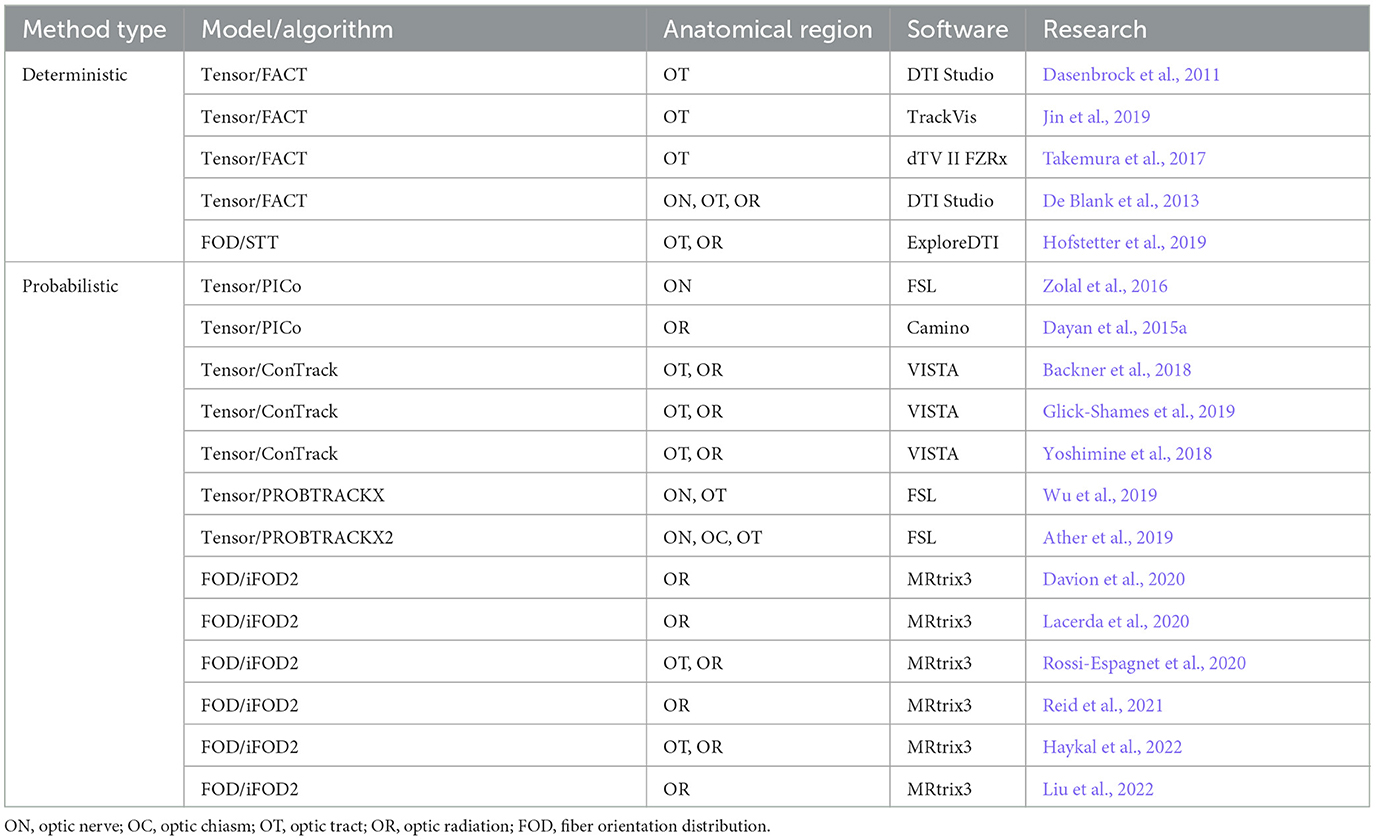Select the Tensor/PROBTRACKX2 cell
This screenshot has height=840, width=1376.
click(415, 537)
